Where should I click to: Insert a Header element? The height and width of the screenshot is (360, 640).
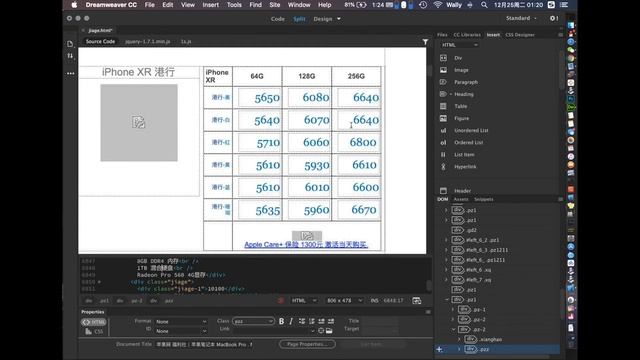(x=462, y=191)
